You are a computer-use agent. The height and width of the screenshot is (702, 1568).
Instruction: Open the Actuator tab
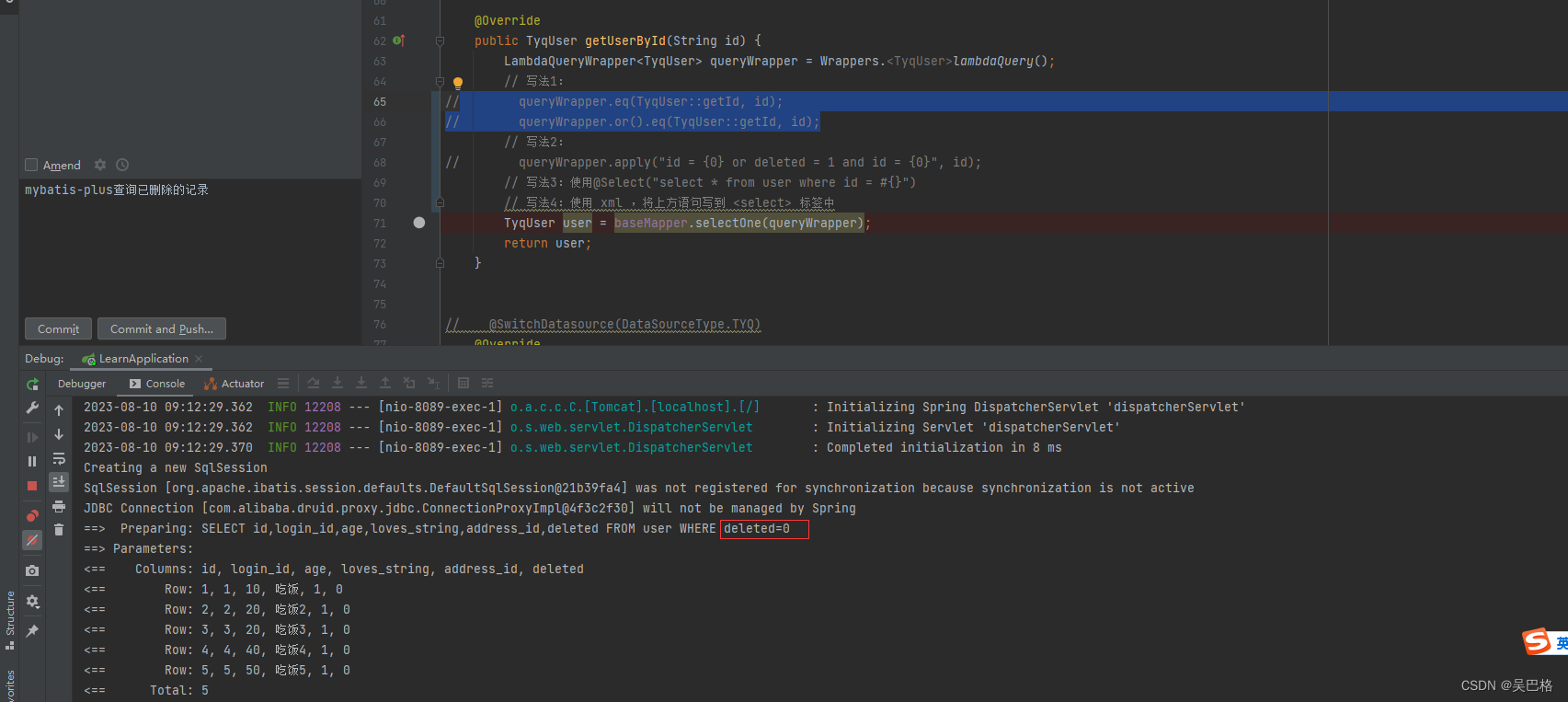[x=234, y=384]
